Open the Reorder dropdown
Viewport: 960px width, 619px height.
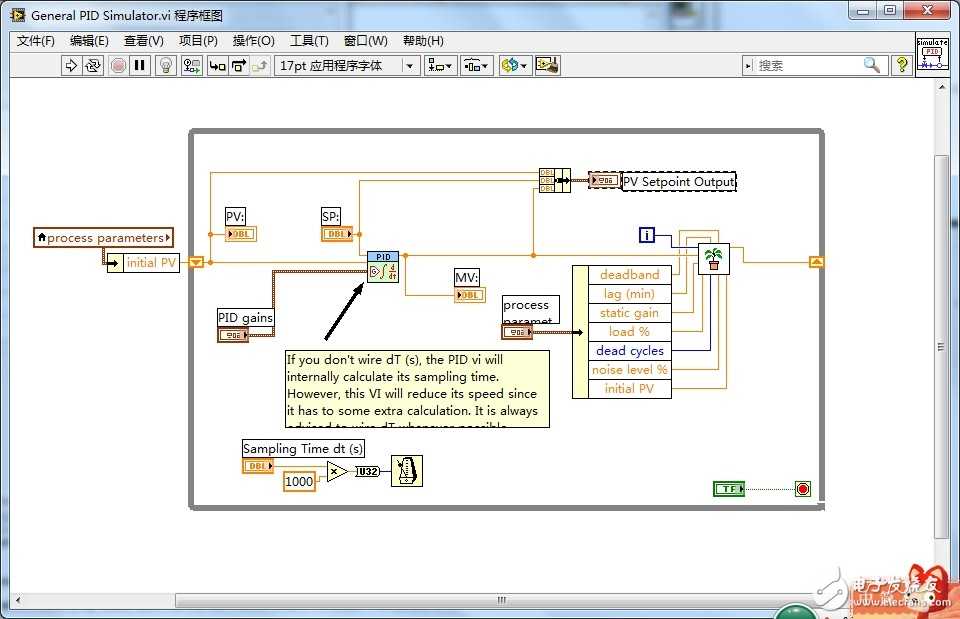coord(514,65)
